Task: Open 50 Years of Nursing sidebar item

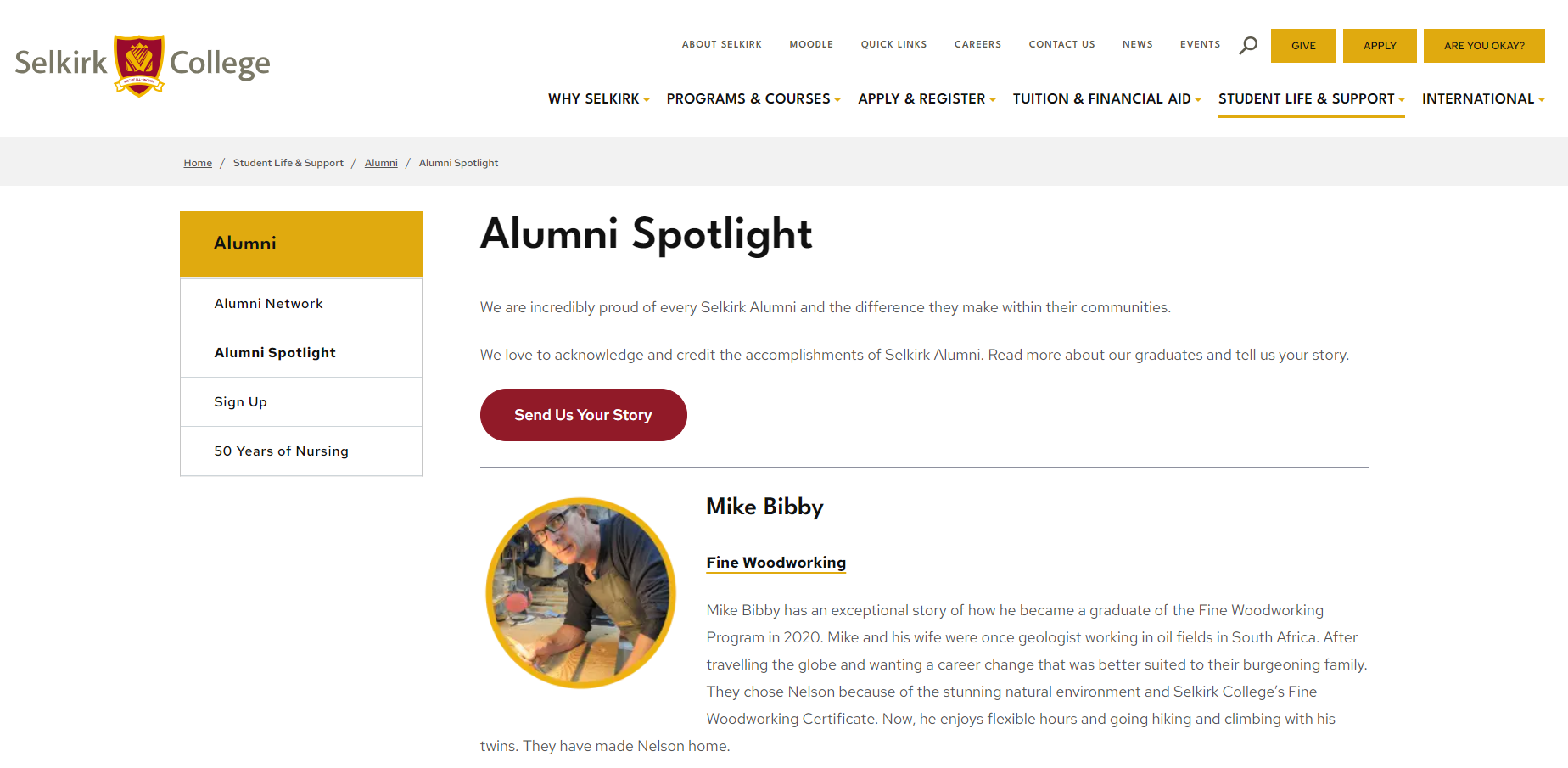Action: [301, 451]
